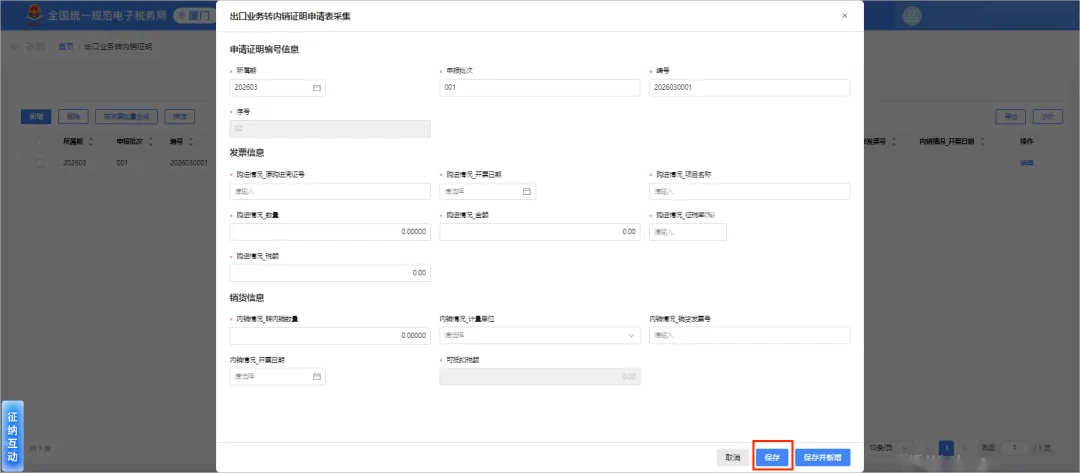Click the 购进情况_原购进凭证号 input field
This screenshot has height=473, width=1080.
330,191
